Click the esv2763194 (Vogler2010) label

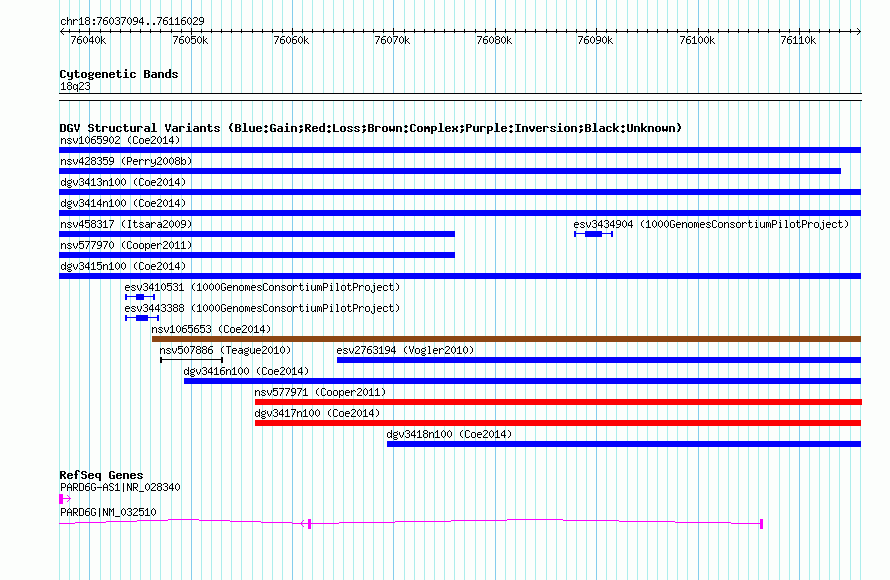point(405,350)
